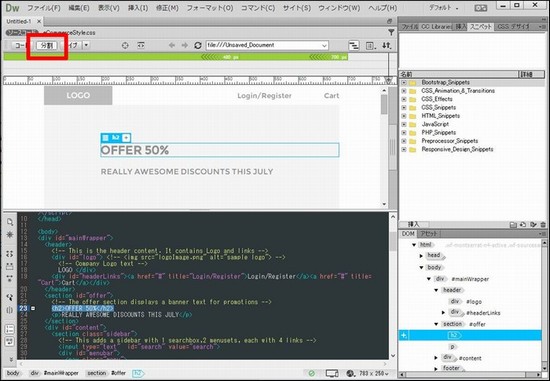The image size is (550, 381).
Task: Expand the PHP_Snippets folder
Action: tap(404, 133)
